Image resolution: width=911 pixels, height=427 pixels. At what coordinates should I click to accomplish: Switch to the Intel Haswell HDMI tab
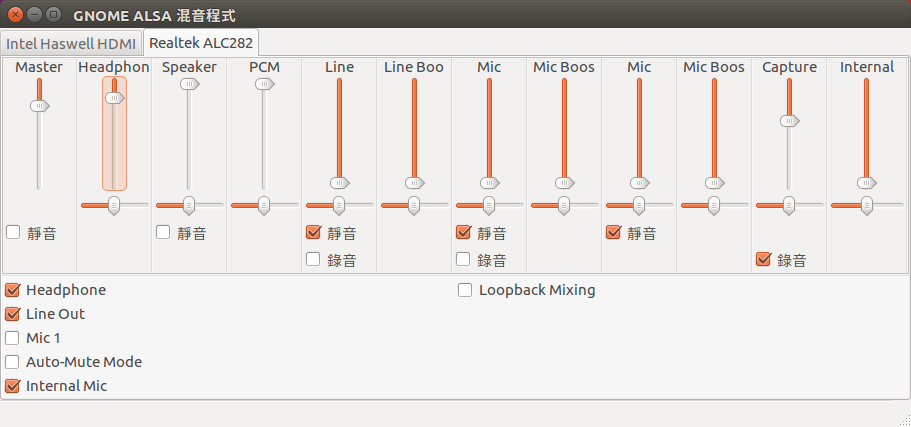(x=71, y=44)
